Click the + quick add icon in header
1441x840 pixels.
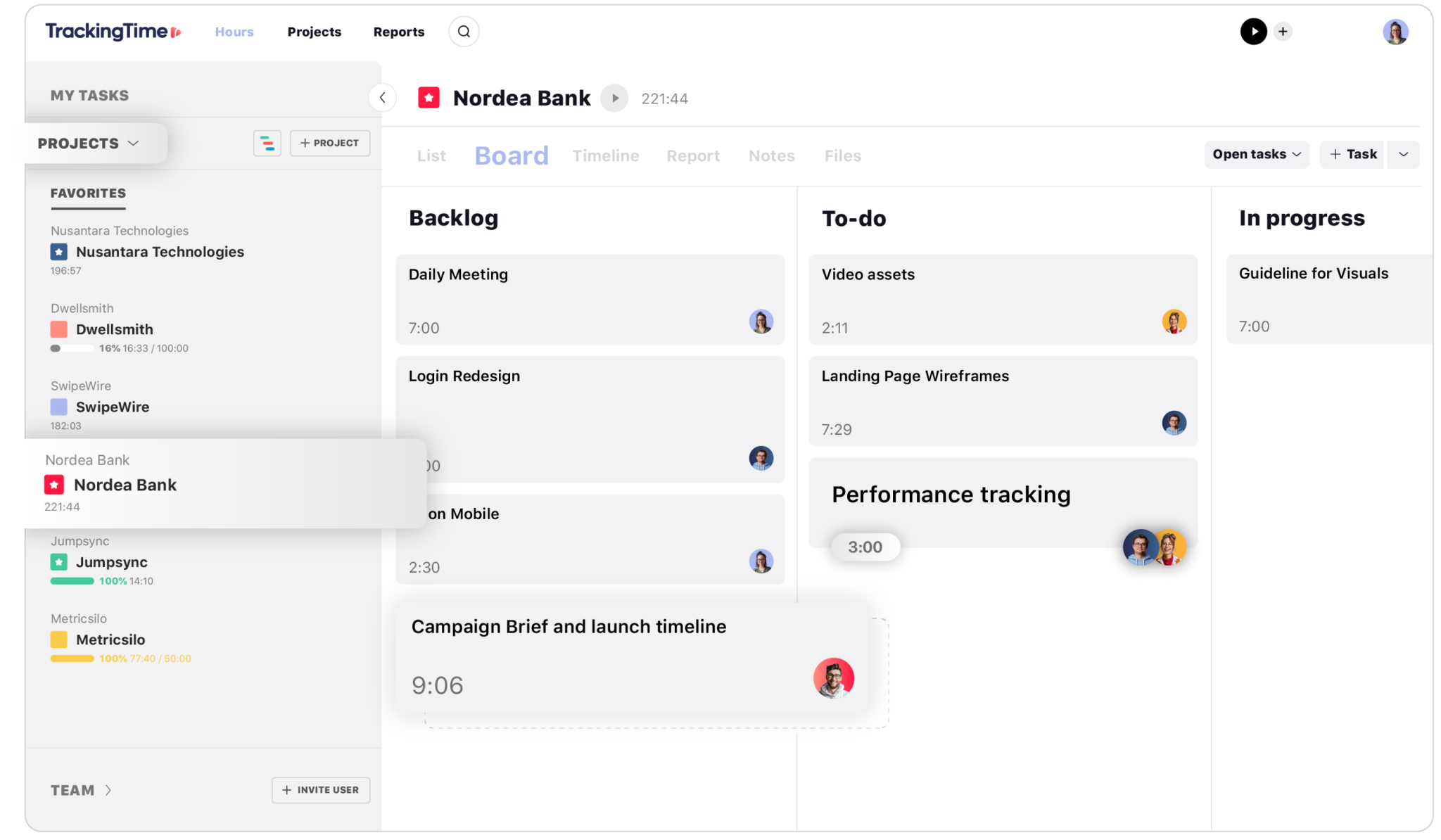(x=1283, y=32)
